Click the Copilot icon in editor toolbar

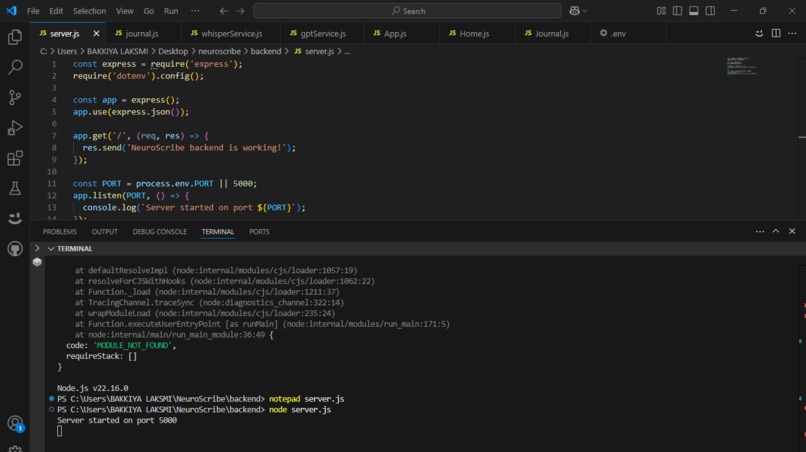(x=759, y=33)
